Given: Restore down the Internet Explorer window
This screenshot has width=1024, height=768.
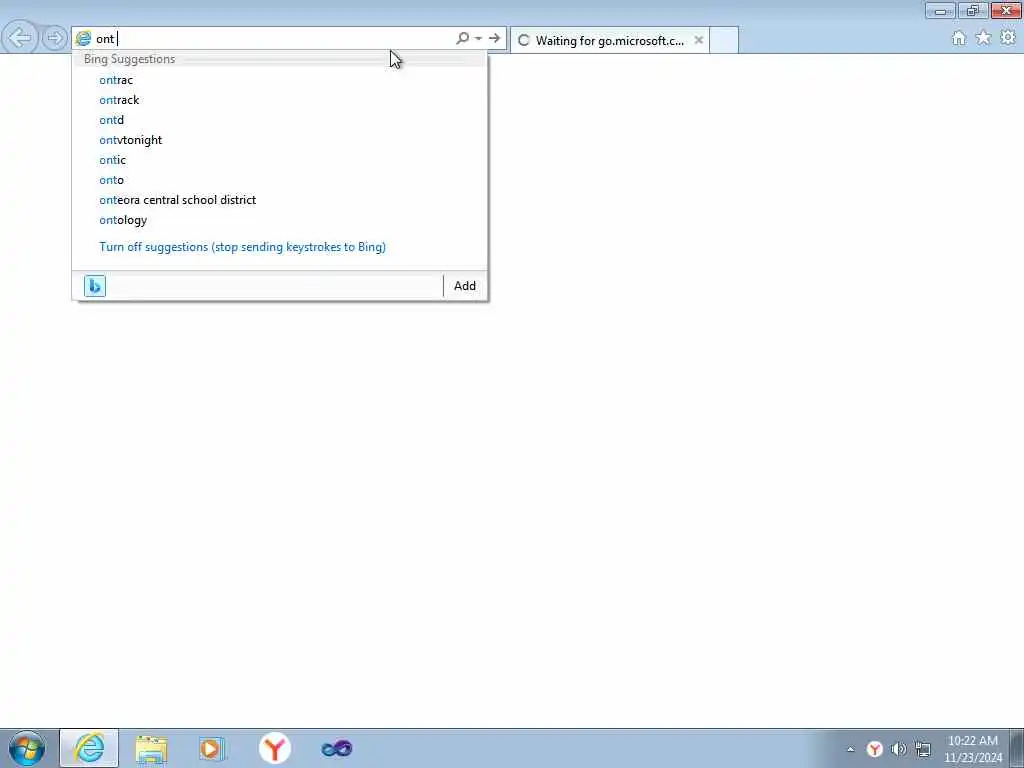Looking at the screenshot, I should pos(973,10).
